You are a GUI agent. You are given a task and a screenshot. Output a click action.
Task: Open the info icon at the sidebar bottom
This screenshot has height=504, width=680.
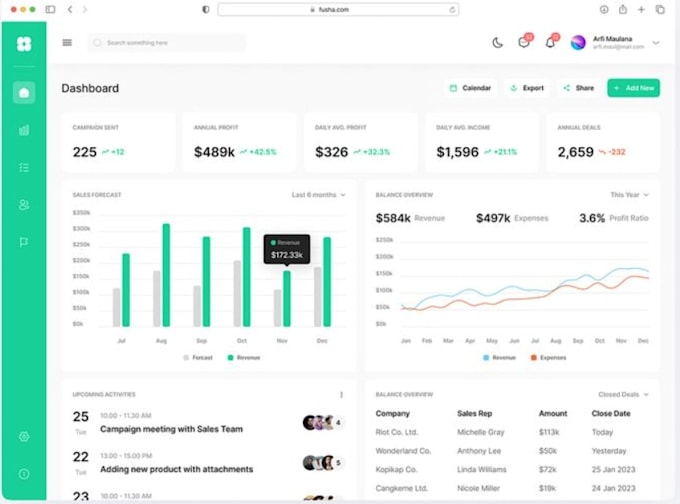click(x=24, y=474)
